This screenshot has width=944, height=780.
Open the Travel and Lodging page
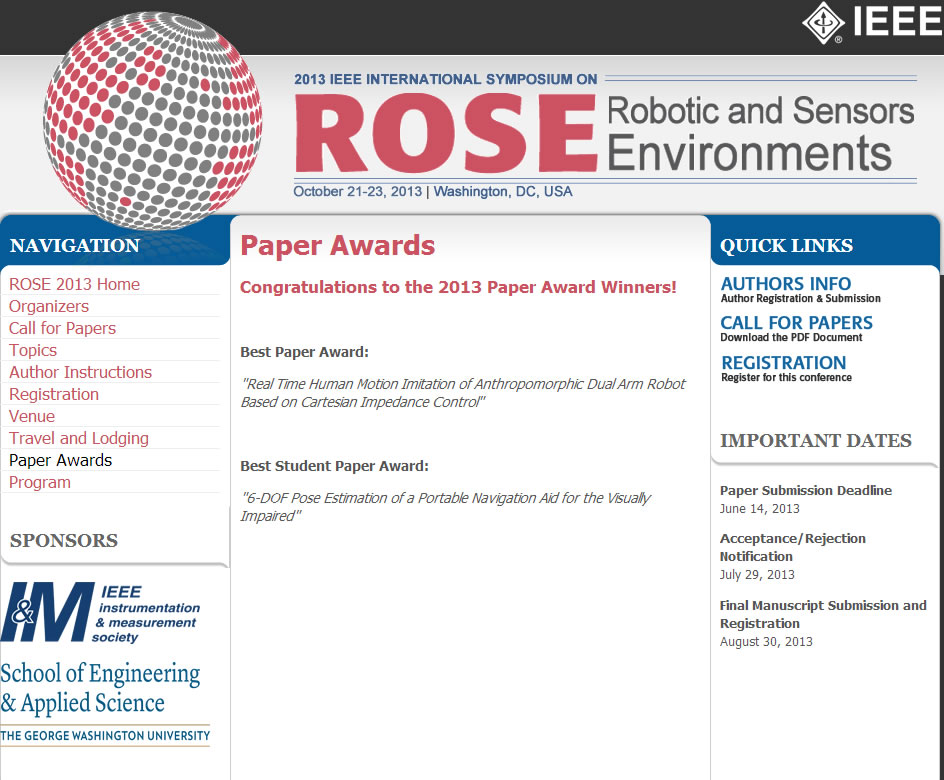pos(79,438)
